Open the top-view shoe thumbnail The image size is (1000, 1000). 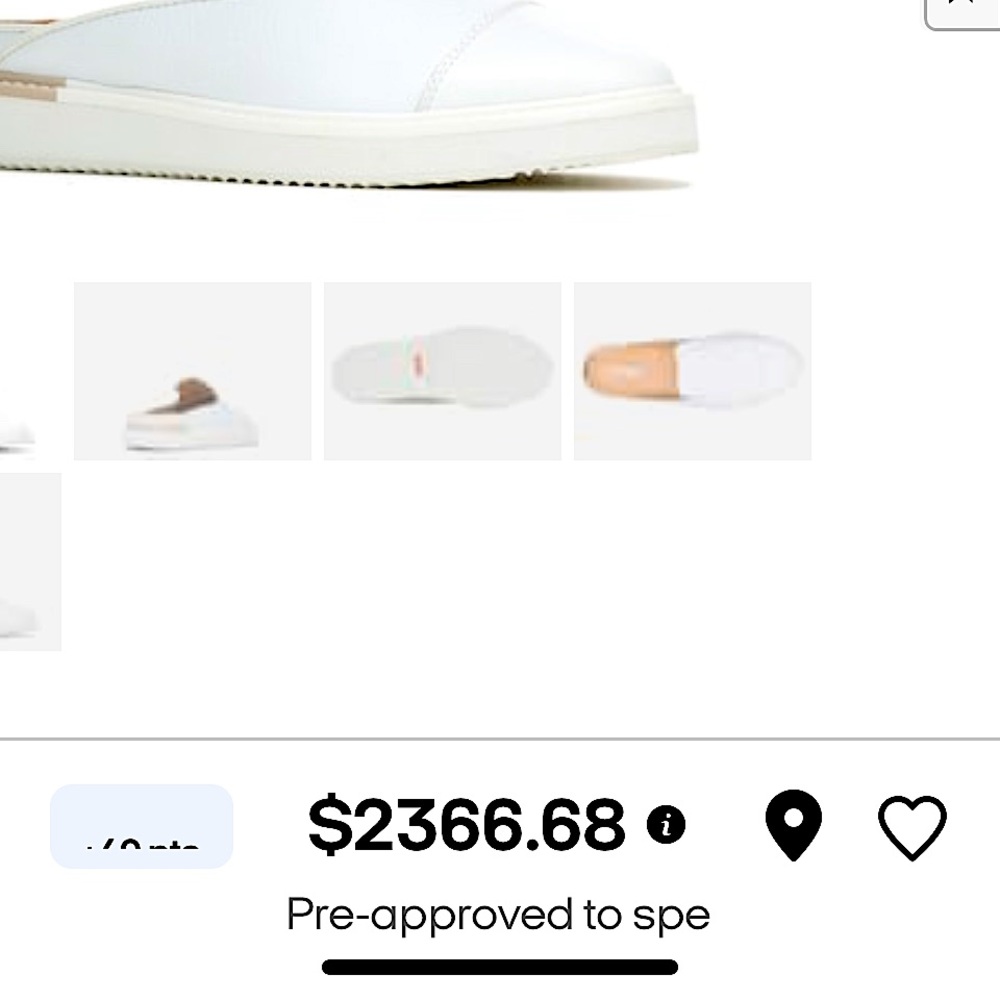[x=692, y=370]
